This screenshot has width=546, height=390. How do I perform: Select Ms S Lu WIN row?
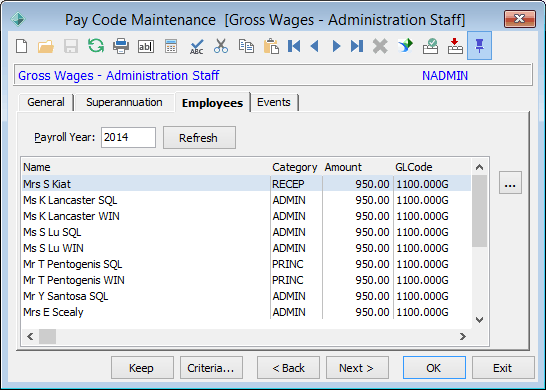246,248
